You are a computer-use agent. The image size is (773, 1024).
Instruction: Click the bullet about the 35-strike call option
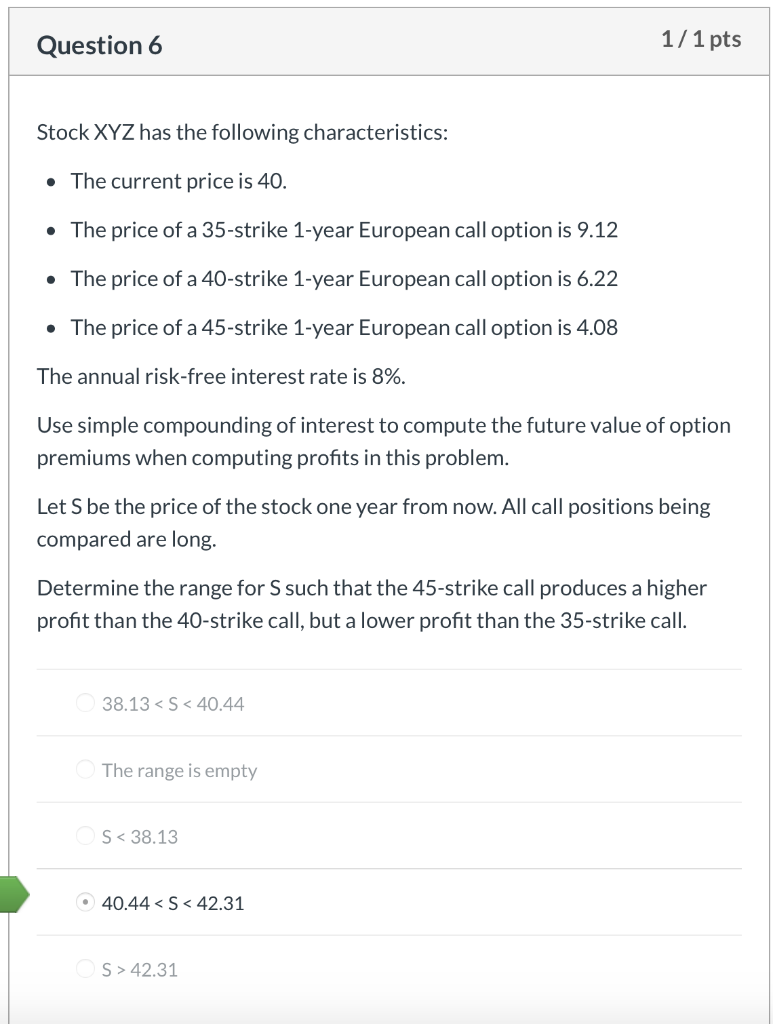[344, 230]
